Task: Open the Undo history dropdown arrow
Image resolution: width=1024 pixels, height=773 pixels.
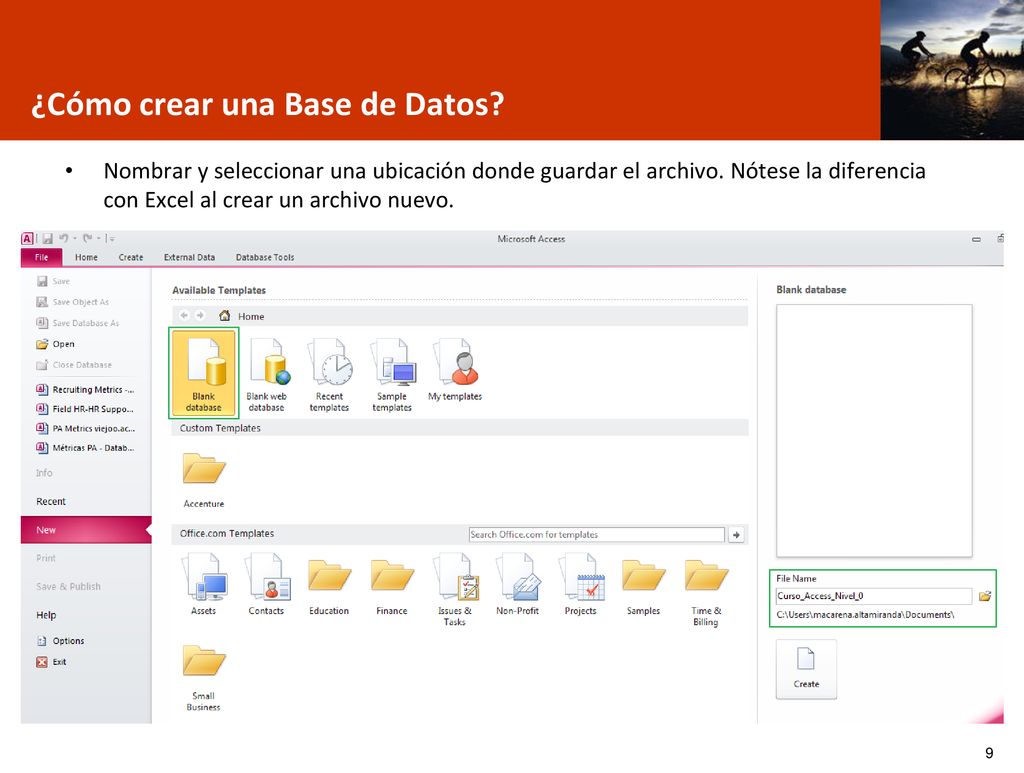Action: pyautogui.click(x=74, y=238)
